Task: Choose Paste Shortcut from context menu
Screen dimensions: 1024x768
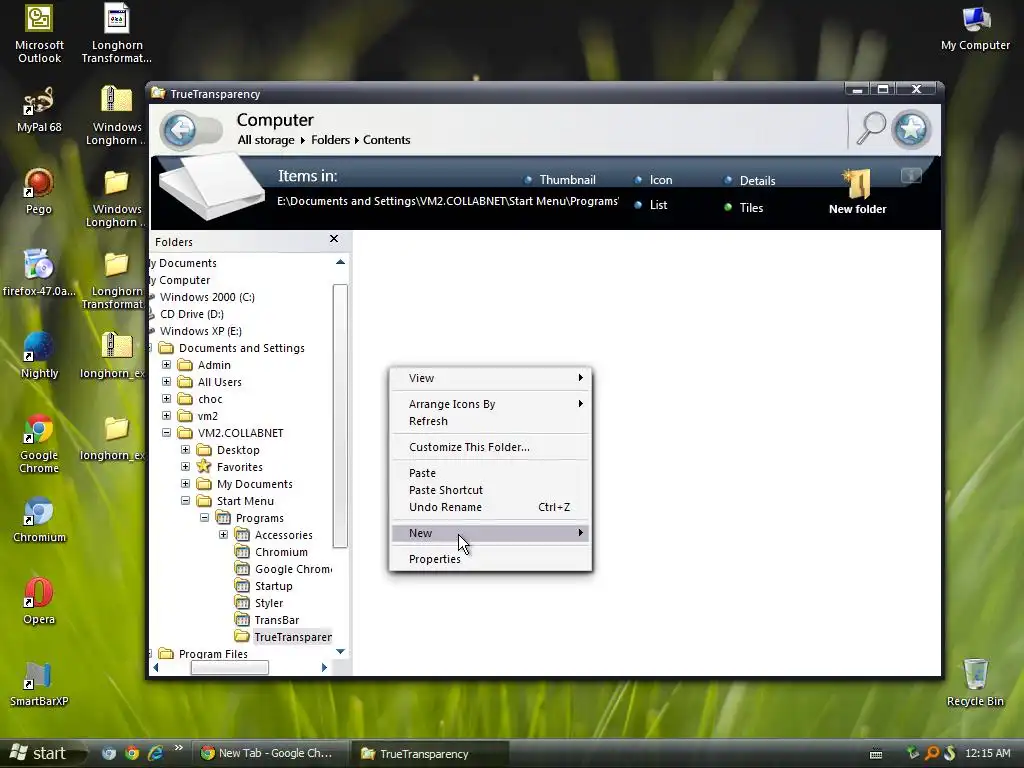Action: 490,490
